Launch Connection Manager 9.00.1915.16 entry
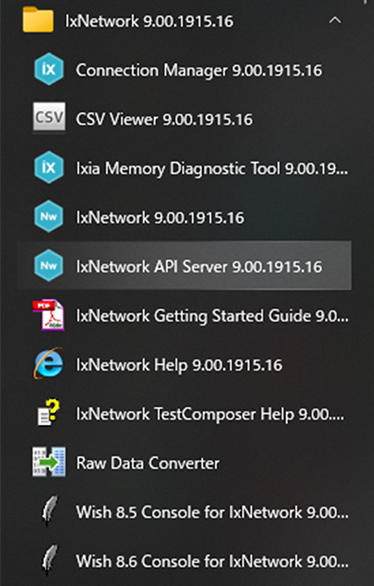Image resolution: width=374 pixels, height=586 pixels. click(x=184, y=70)
